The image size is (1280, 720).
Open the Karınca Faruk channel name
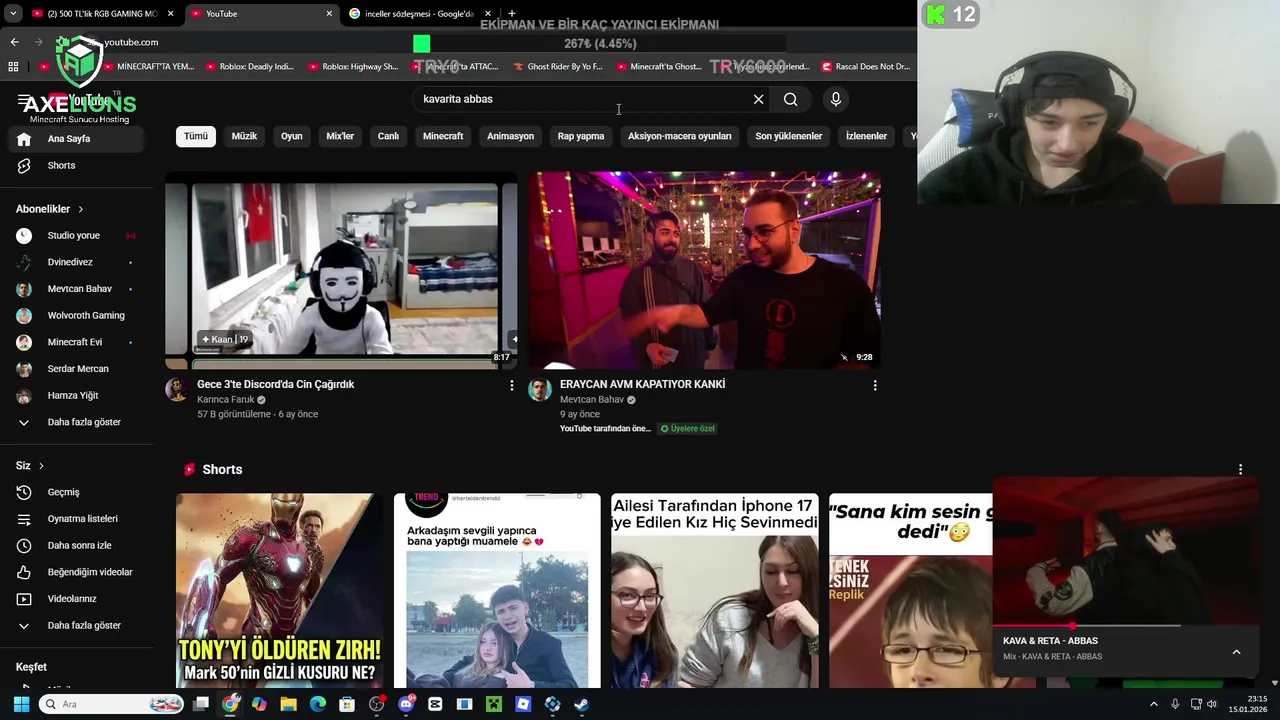226,399
